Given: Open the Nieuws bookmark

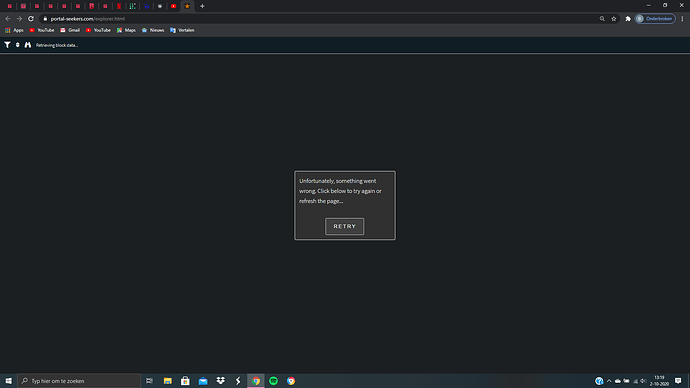Looking at the screenshot, I should [x=153, y=30].
